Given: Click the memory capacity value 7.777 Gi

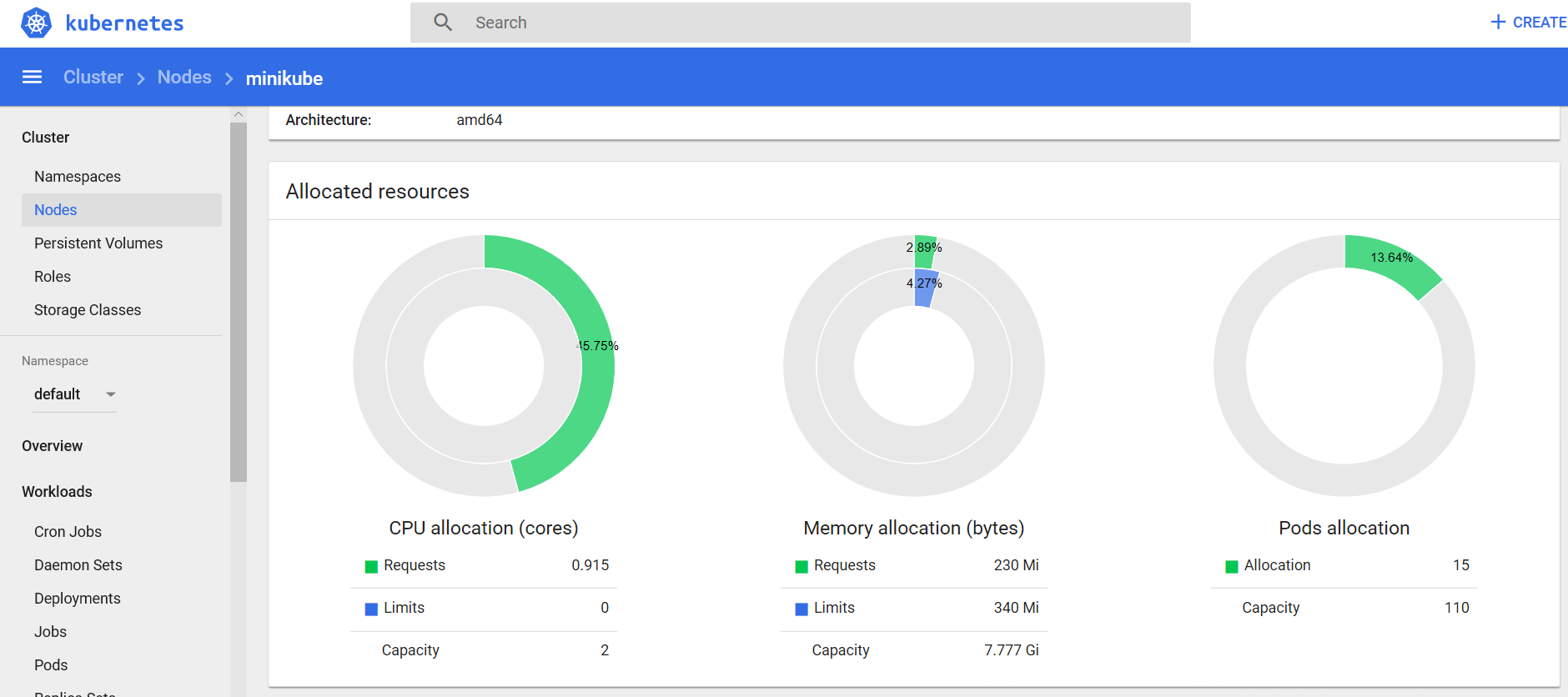Looking at the screenshot, I should pyautogui.click(x=1012, y=650).
